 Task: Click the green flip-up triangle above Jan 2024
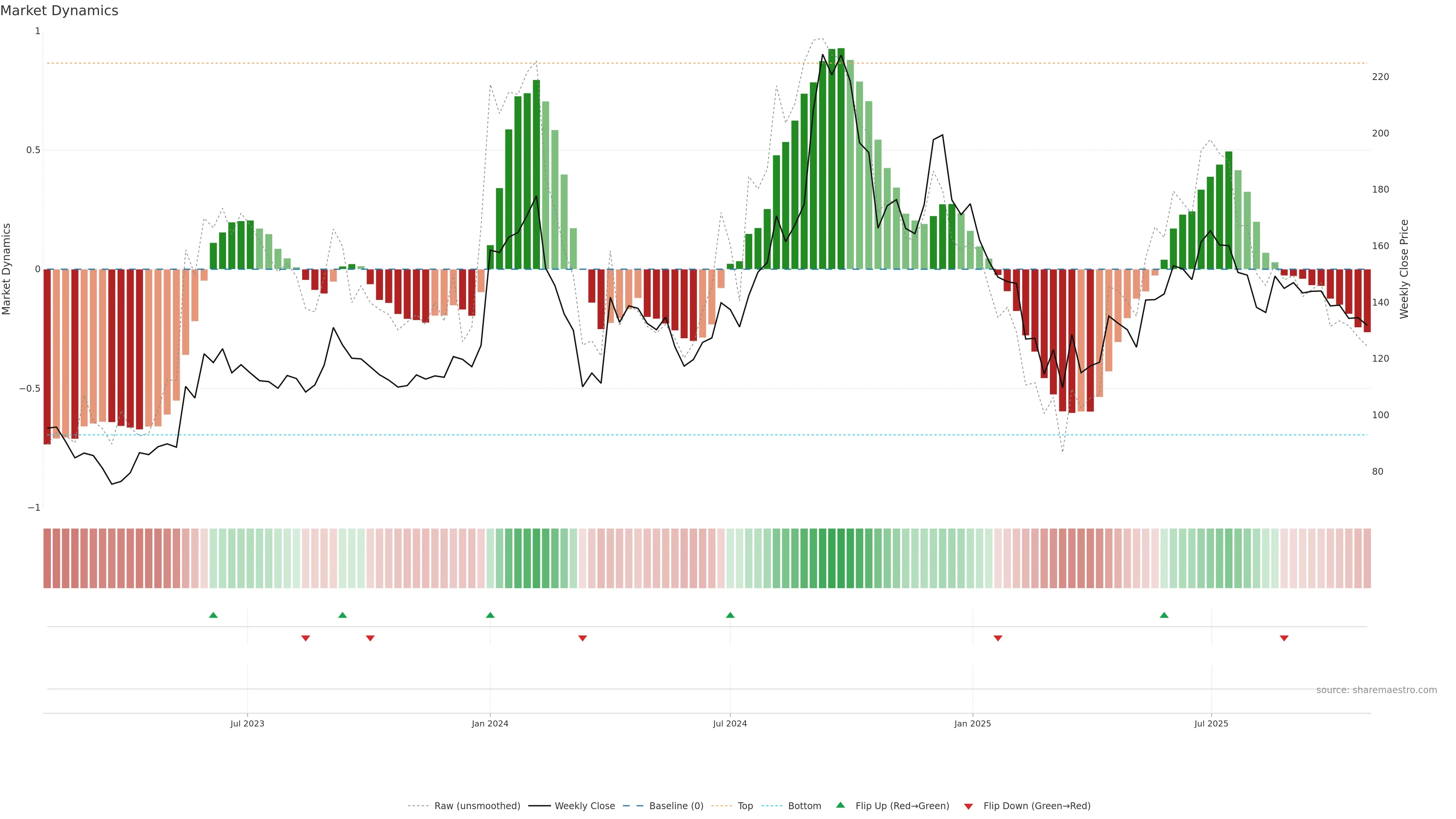[x=490, y=615]
